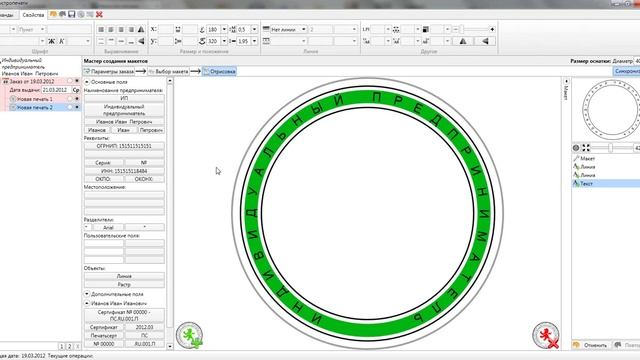Click the mirror triangle button in Другое group
The image size is (640, 360).
click(x=463, y=41)
